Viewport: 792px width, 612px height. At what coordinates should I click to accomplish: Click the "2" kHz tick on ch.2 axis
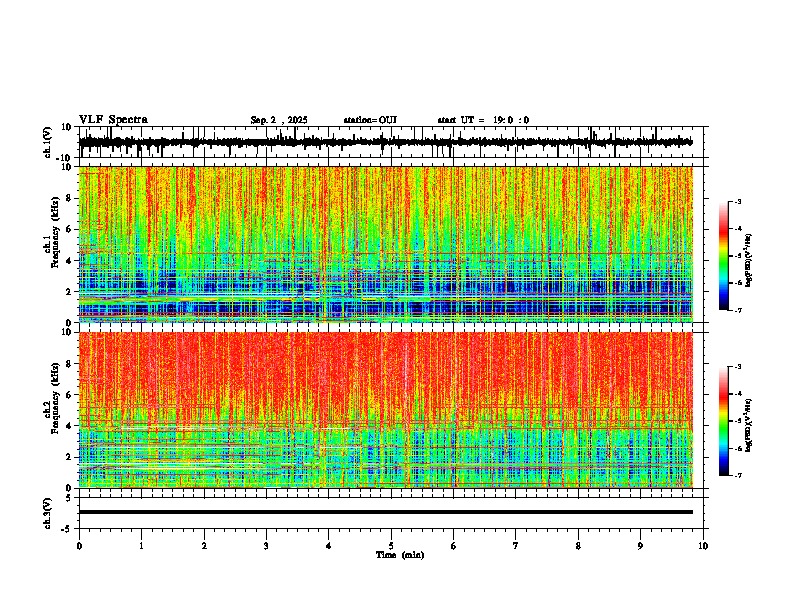[x=70, y=457]
